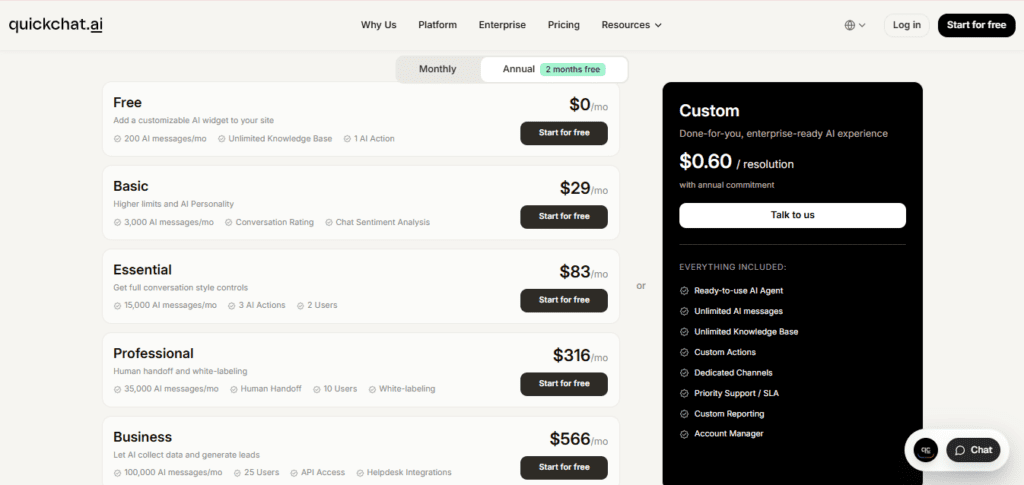1024x485 pixels.
Task: Switch billing to Monthly
Action: [x=437, y=69]
